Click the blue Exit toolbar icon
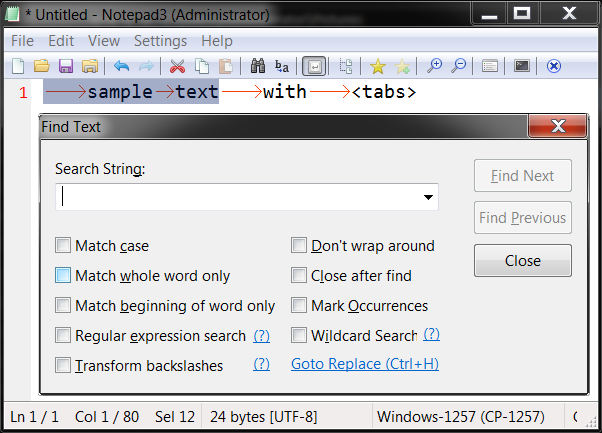Screen dimensions: 602x433 pos(554,66)
